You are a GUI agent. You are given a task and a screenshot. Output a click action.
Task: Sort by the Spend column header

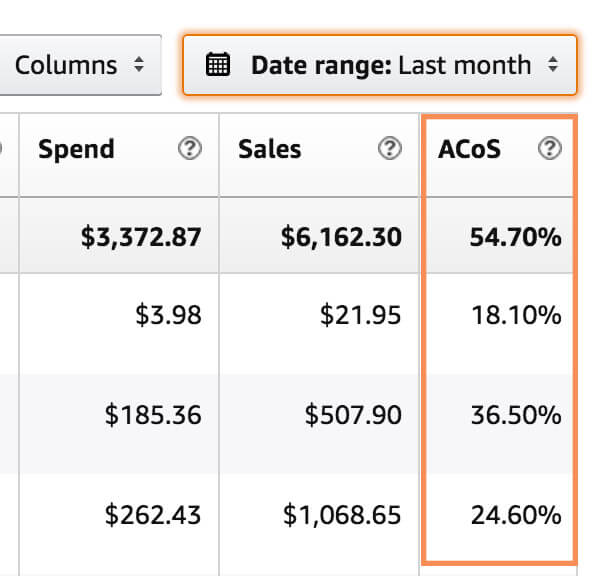click(77, 150)
